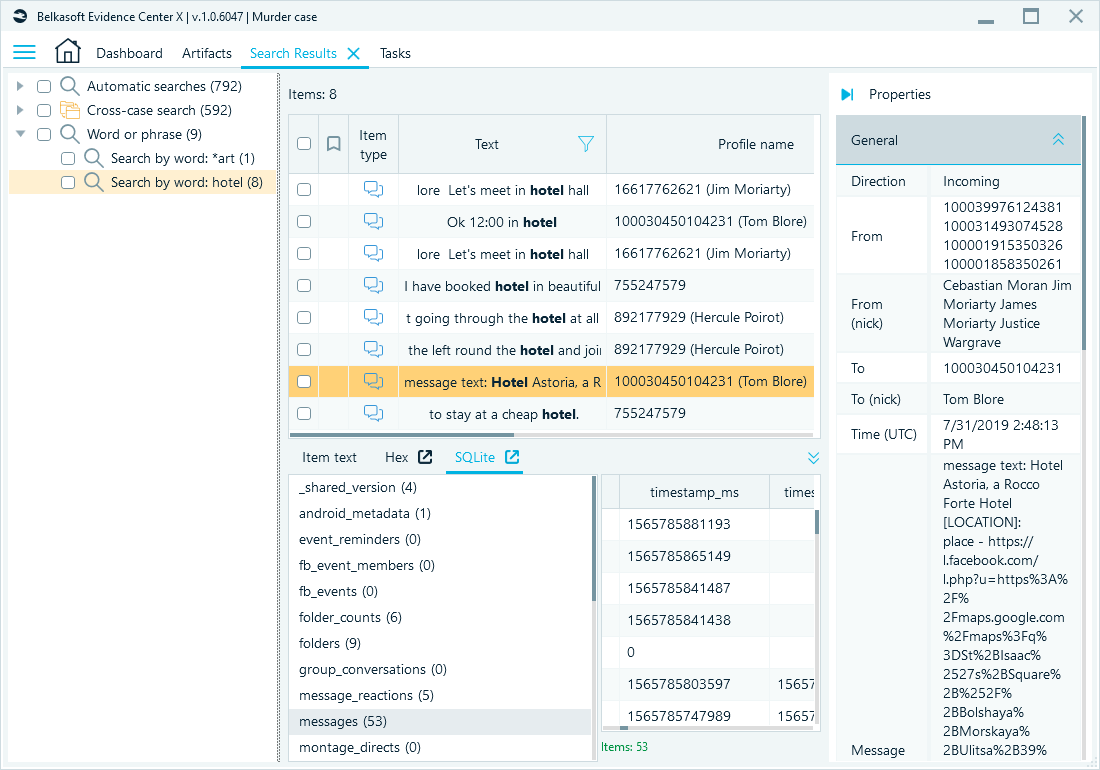1100x770 pixels.
Task: Check the Word or phrase checkbox
Action: click(44, 134)
